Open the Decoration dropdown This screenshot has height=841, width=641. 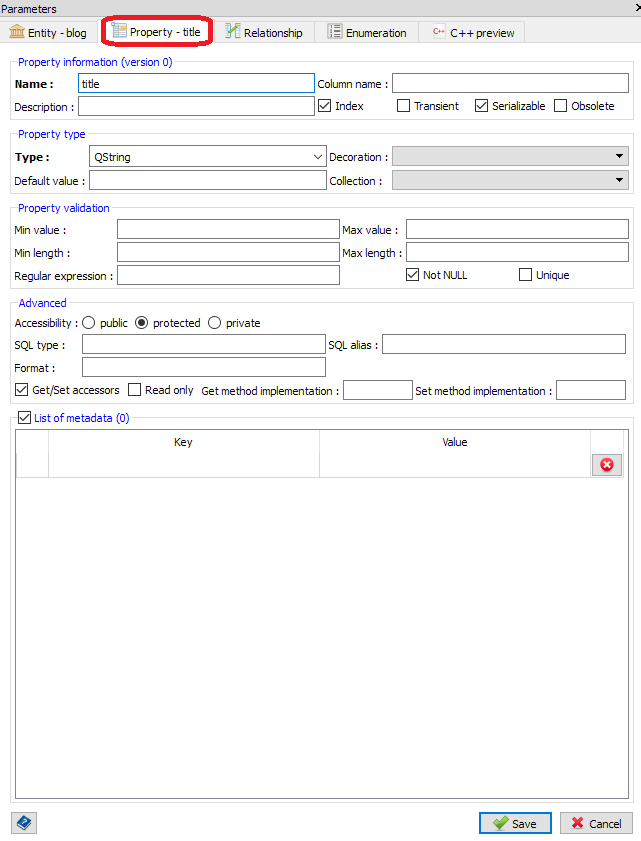coord(510,156)
